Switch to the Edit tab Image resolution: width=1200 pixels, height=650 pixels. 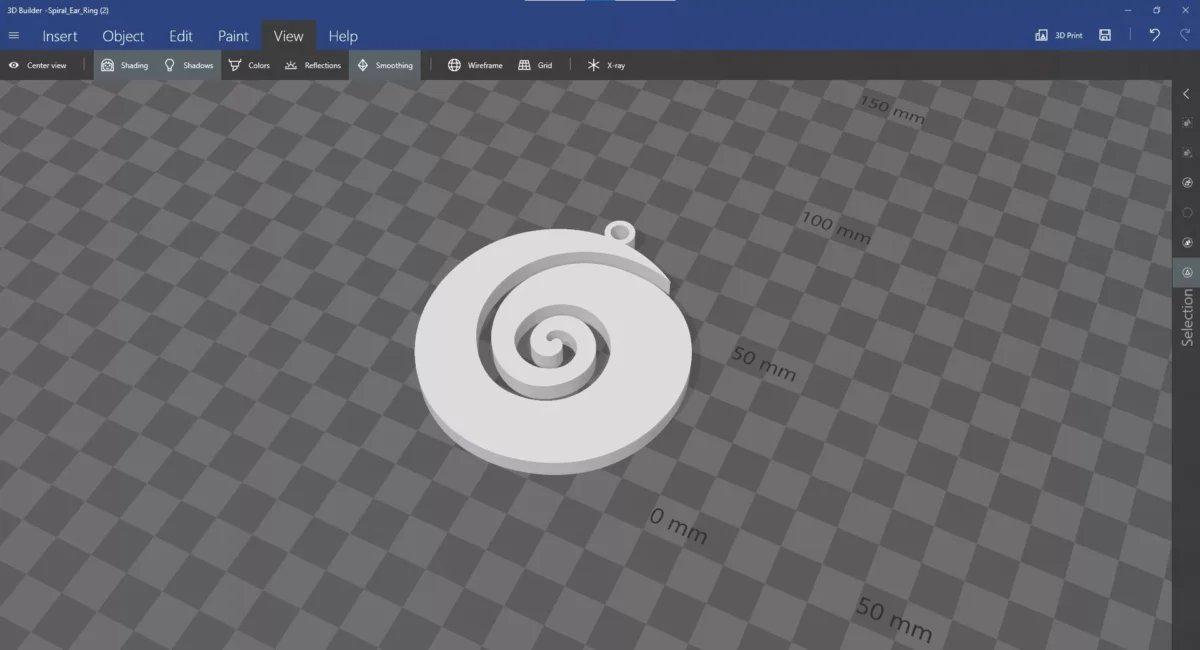(x=181, y=36)
